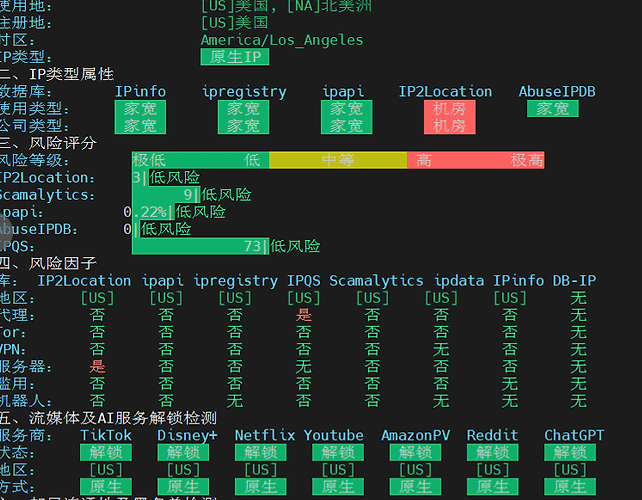Click the [US] region under TikTok

point(106,470)
